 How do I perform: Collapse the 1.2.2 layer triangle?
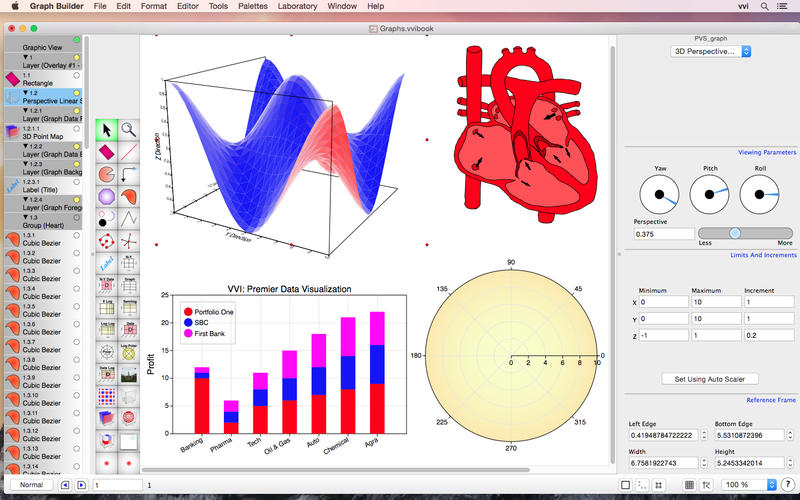click(x=25, y=146)
